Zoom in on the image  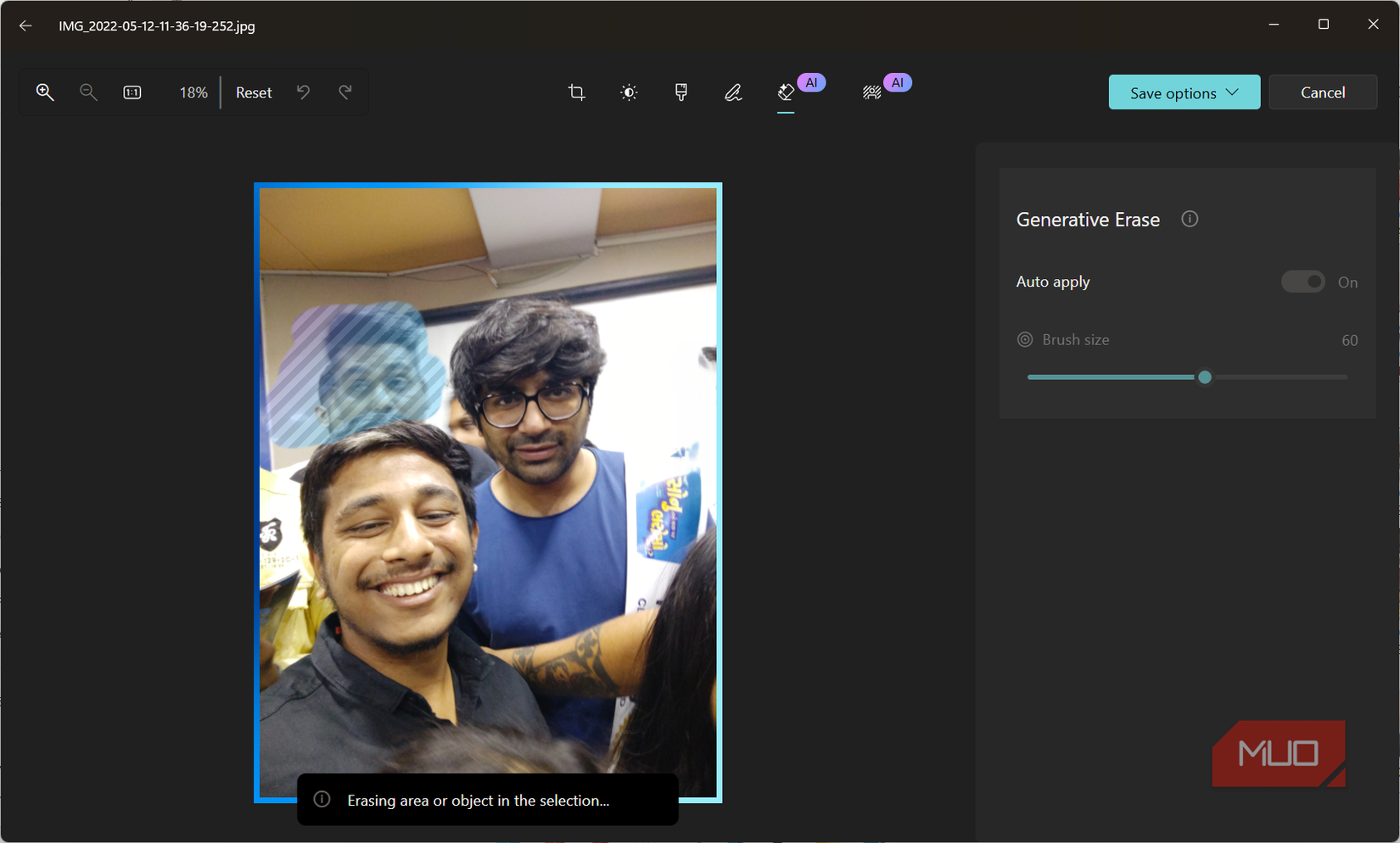pos(45,92)
